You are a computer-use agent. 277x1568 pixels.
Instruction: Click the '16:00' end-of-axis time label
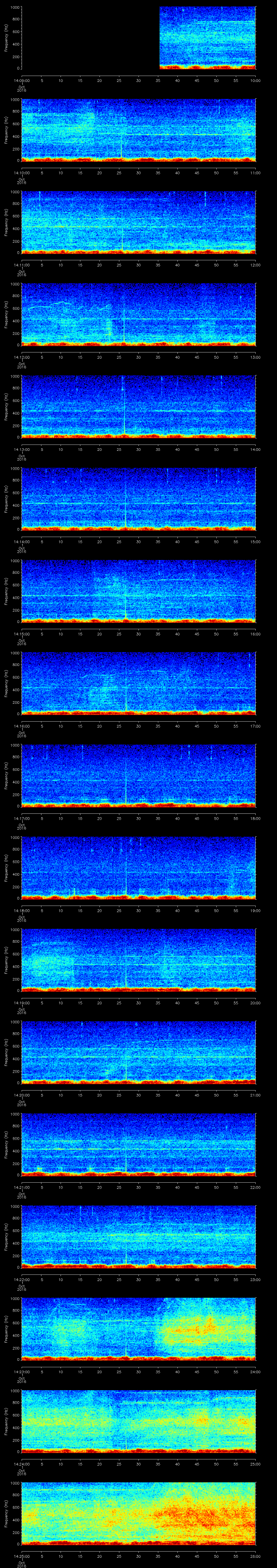(x=256, y=634)
